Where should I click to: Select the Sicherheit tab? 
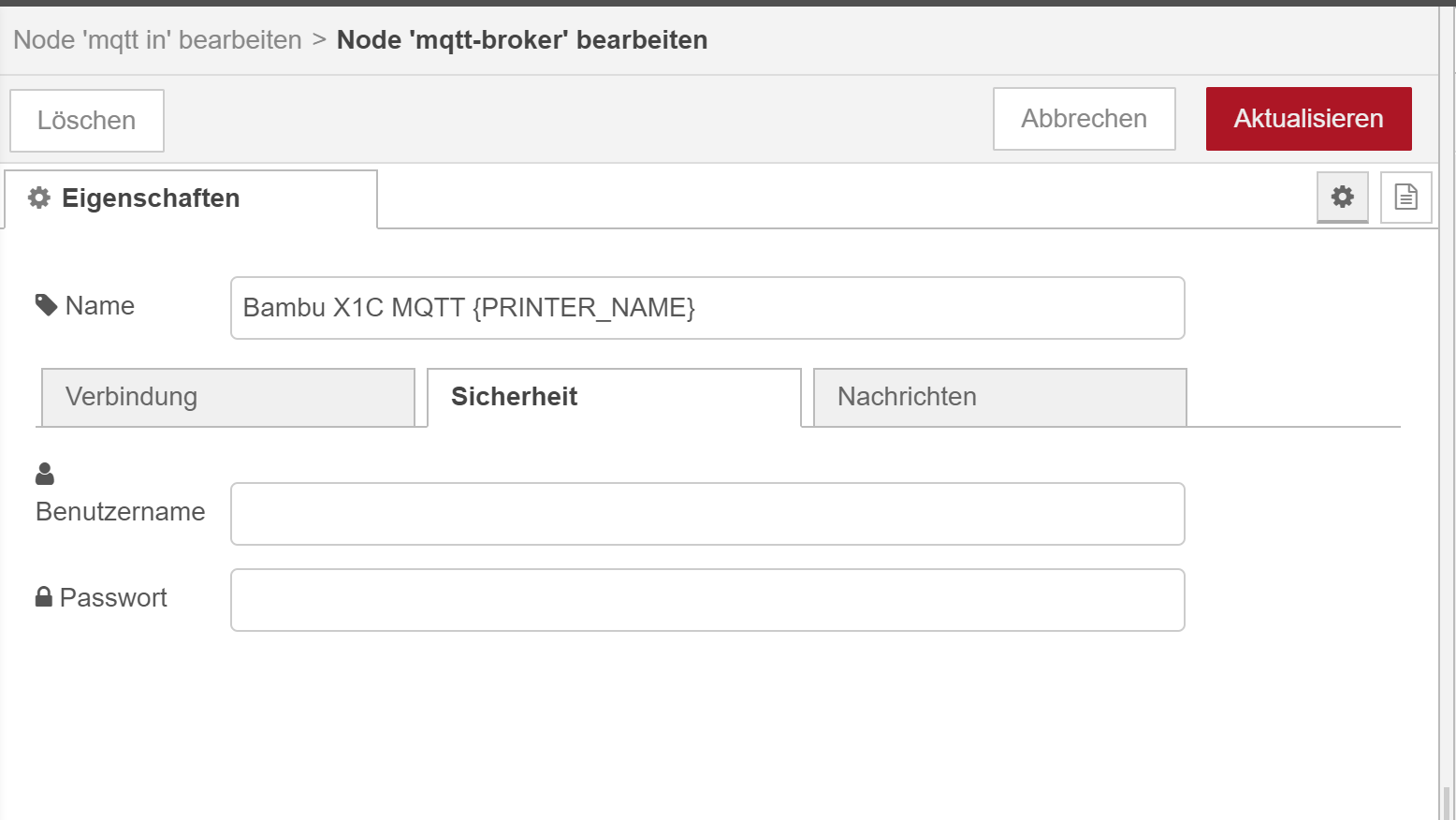pyautogui.click(x=614, y=397)
